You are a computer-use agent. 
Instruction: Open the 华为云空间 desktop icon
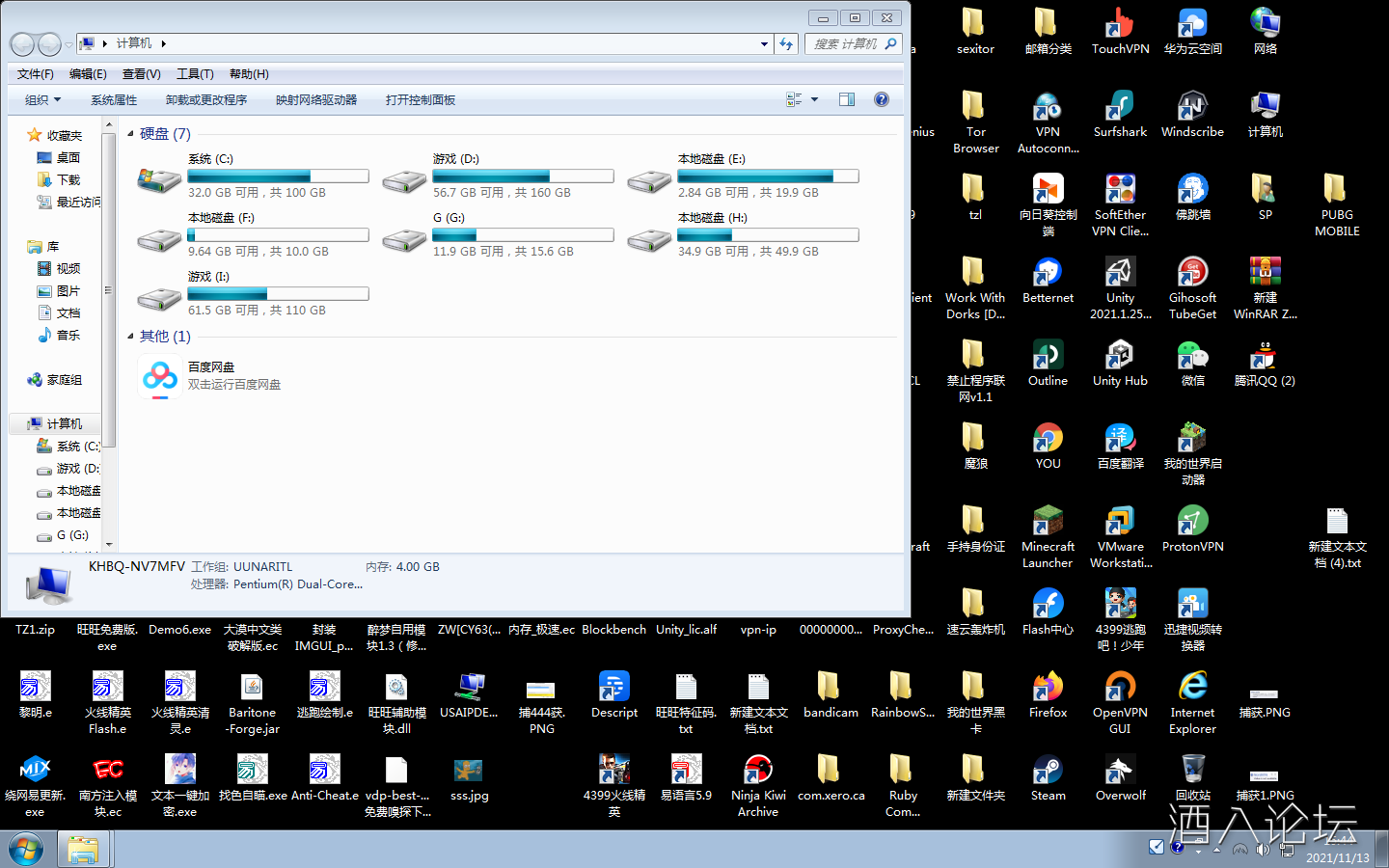pos(1192,30)
